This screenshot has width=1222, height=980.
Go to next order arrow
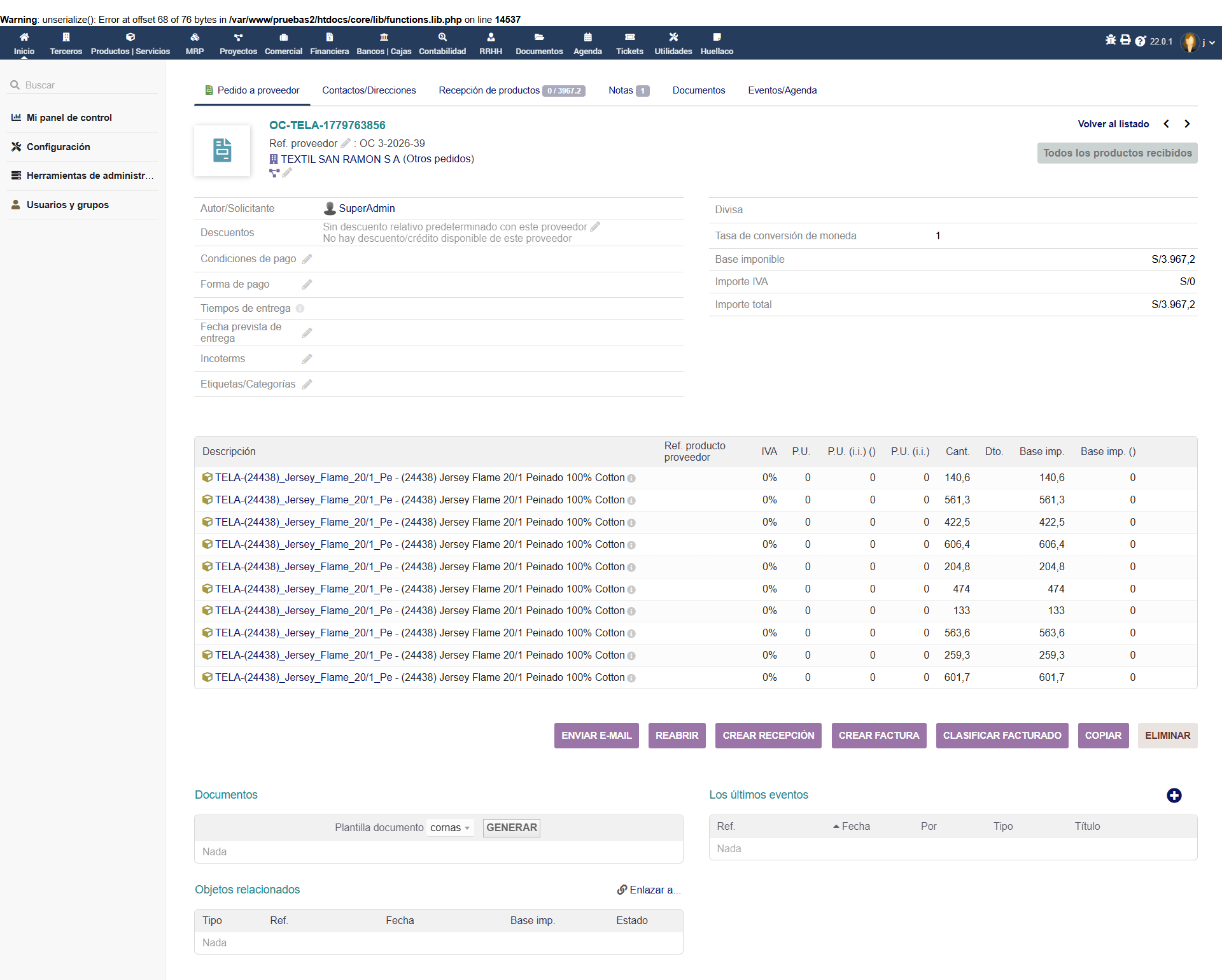pos(1187,124)
